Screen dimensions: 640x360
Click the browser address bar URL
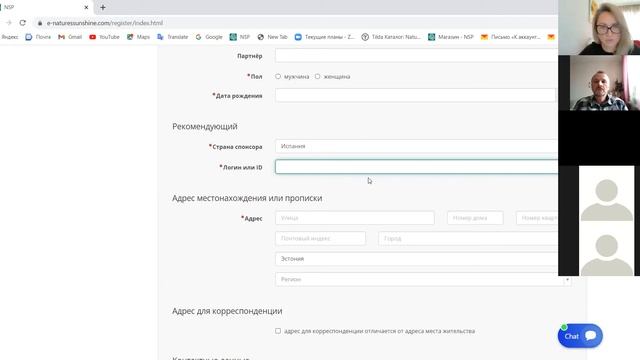[104, 23]
